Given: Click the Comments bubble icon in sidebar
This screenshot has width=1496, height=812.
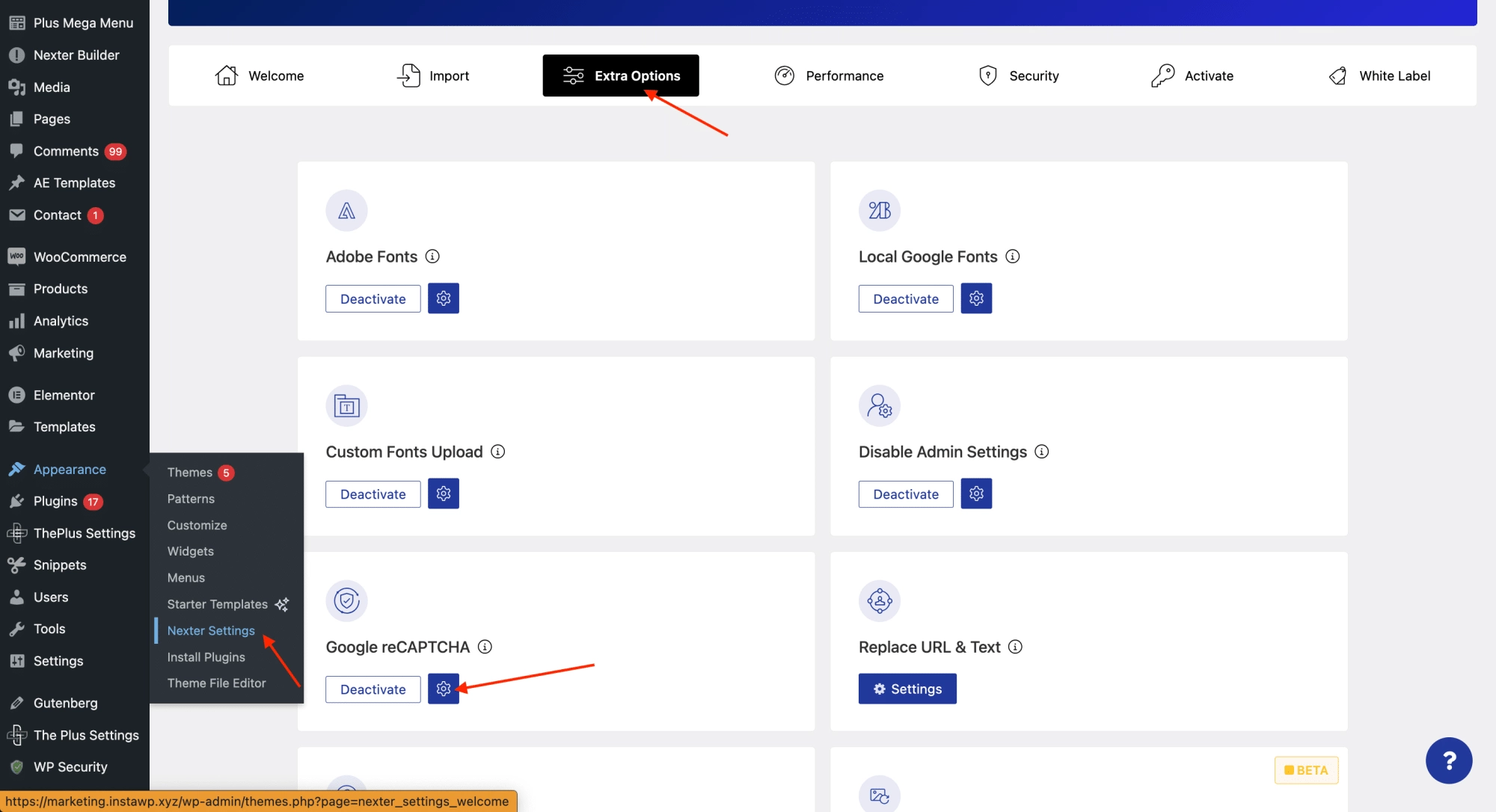Looking at the screenshot, I should pyautogui.click(x=16, y=150).
